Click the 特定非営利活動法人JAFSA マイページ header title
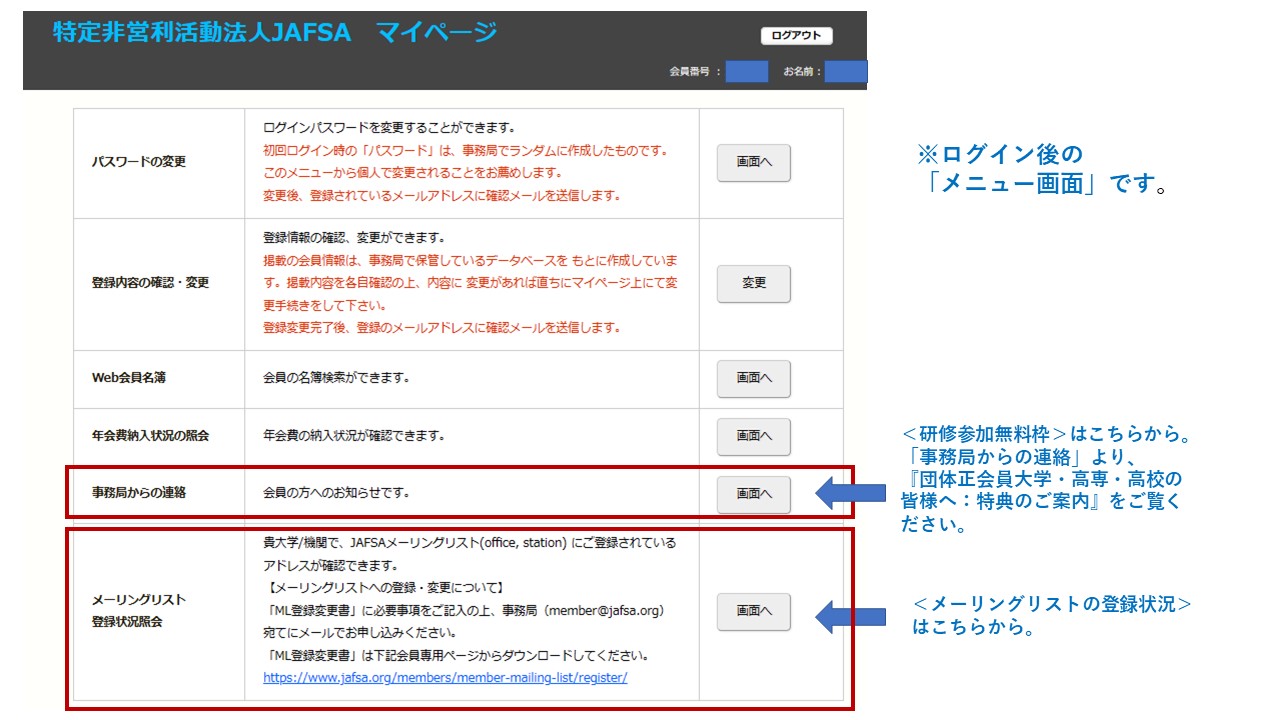1280x720 pixels. 275,33
